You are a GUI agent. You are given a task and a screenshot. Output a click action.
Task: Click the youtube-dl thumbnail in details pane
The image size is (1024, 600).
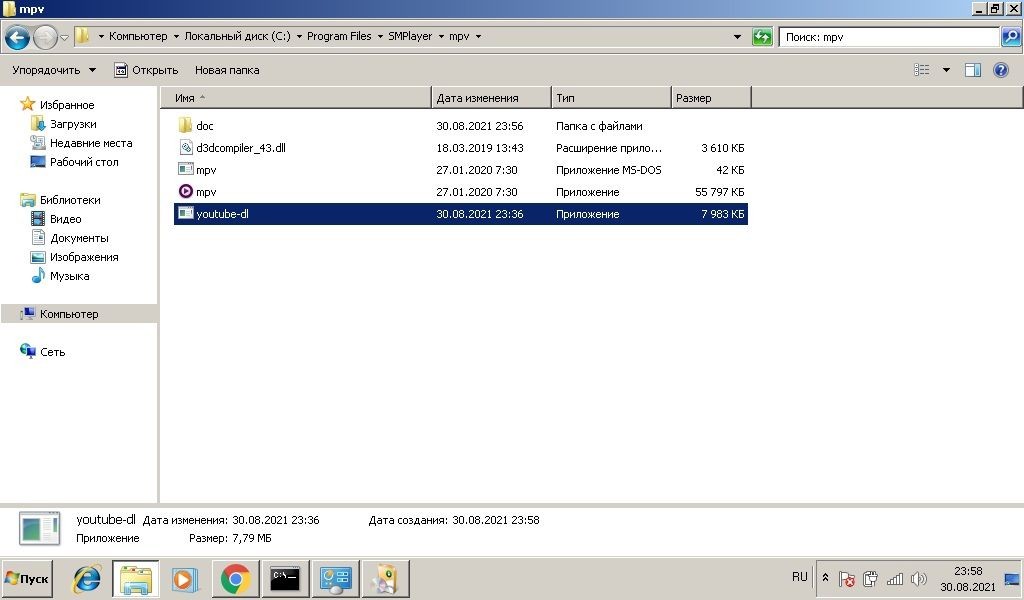tap(40, 529)
